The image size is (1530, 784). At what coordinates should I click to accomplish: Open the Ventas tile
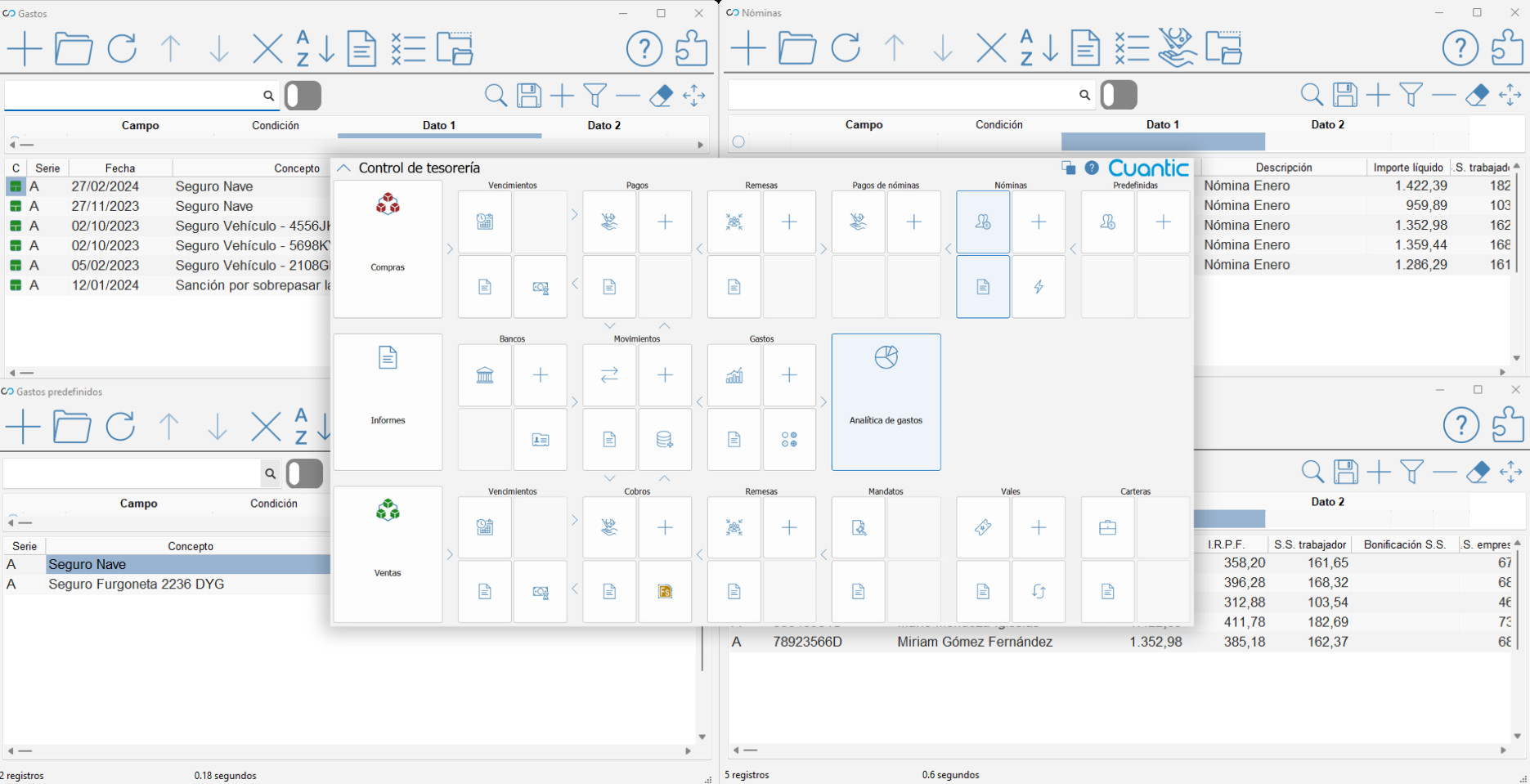click(388, 554)
